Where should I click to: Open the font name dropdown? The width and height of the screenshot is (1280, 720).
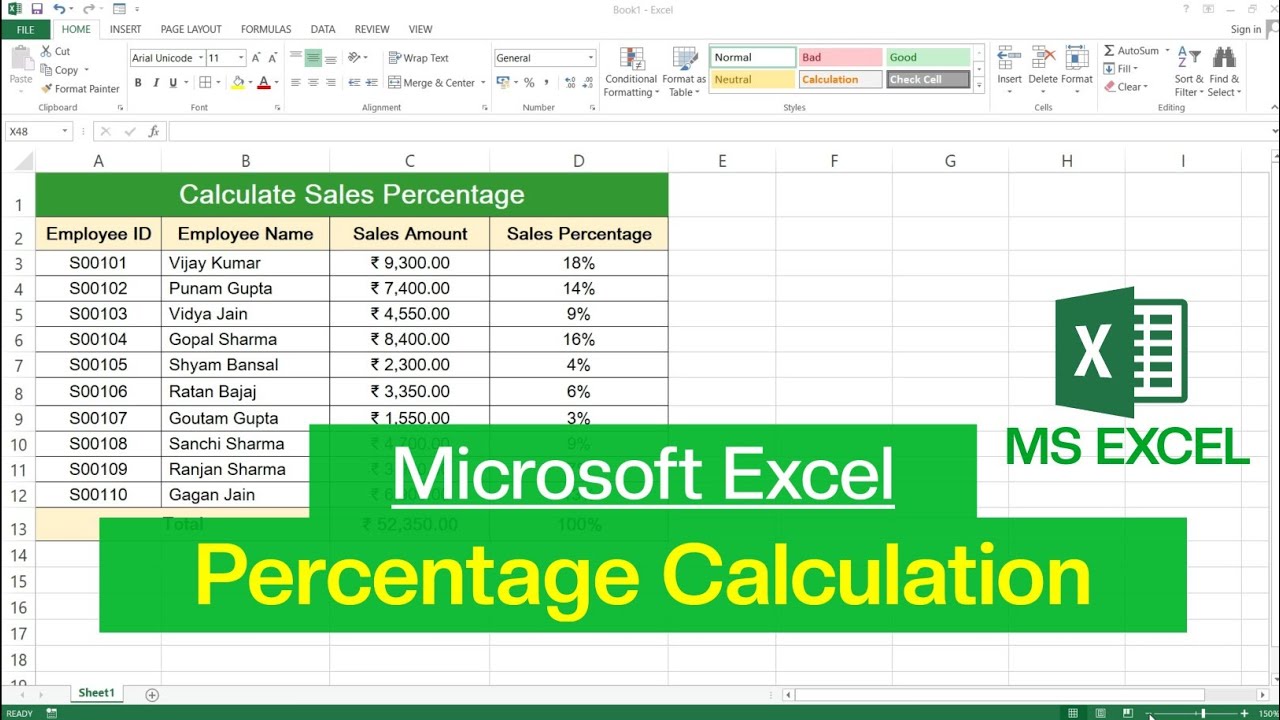[x=201, y=58]
